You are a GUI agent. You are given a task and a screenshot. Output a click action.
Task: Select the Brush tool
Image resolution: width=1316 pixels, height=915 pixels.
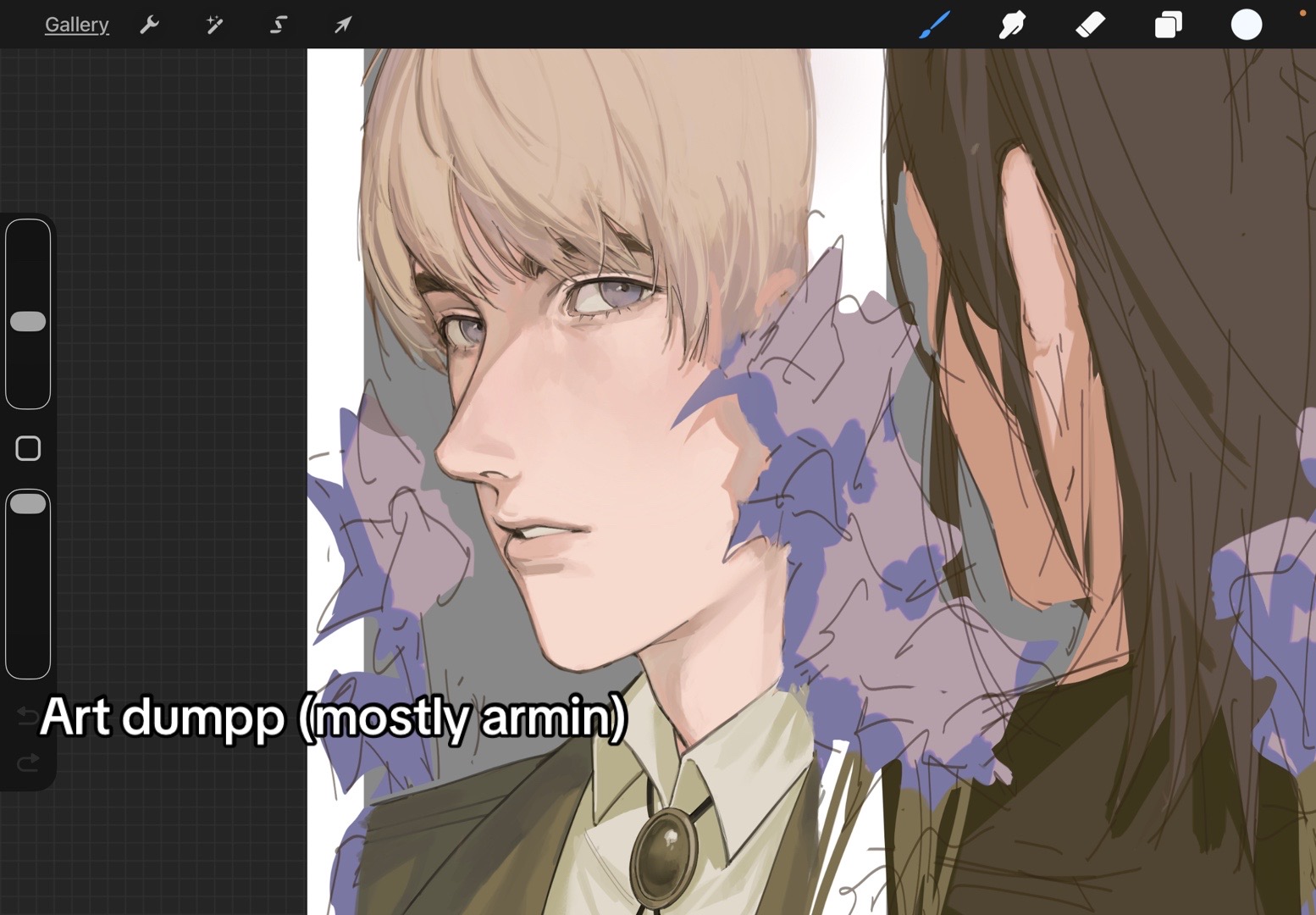(934, 25)
